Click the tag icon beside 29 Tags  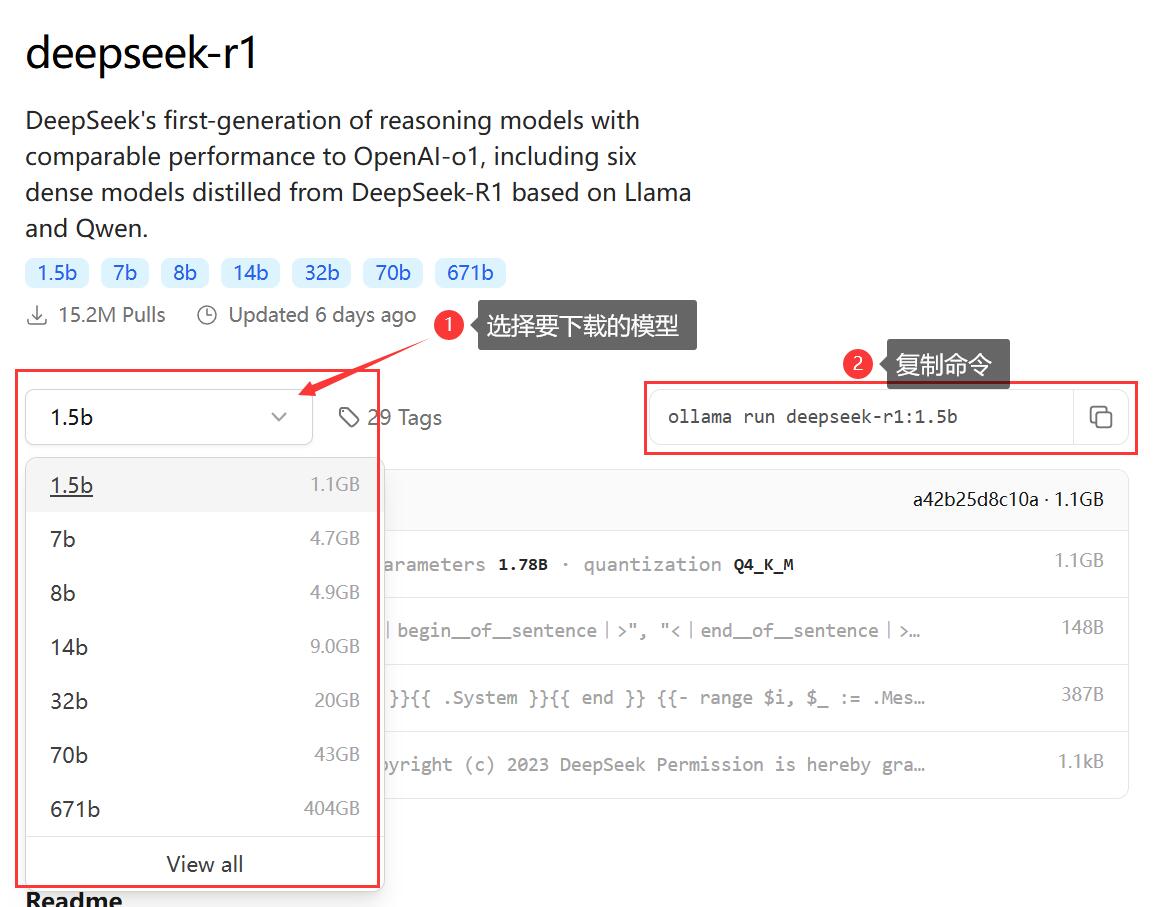tap(348, 417)
